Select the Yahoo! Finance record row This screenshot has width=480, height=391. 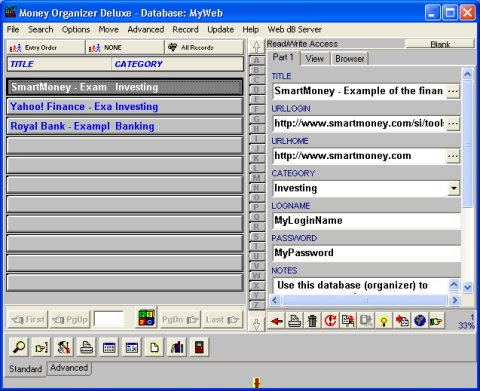(125, 107)
